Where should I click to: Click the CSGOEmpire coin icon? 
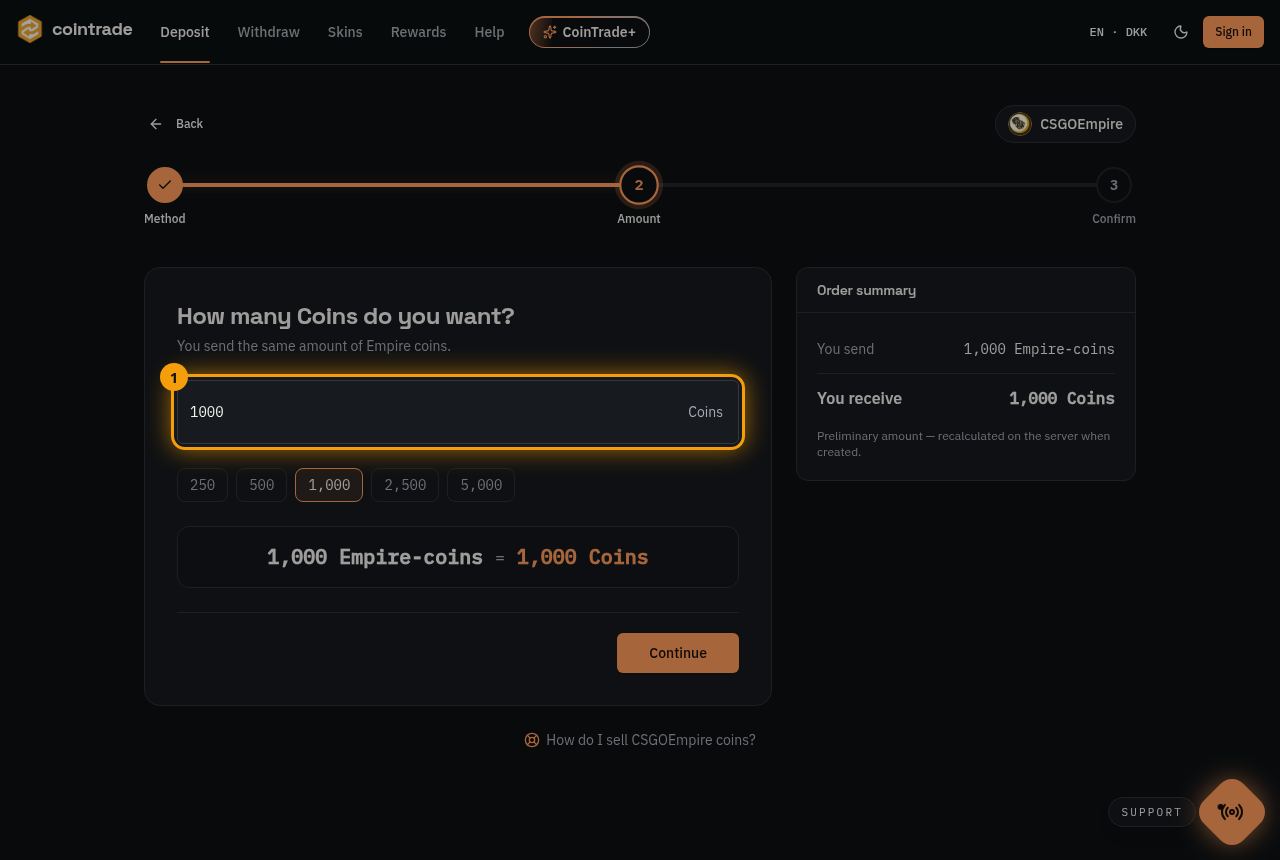click(1019, 124)
